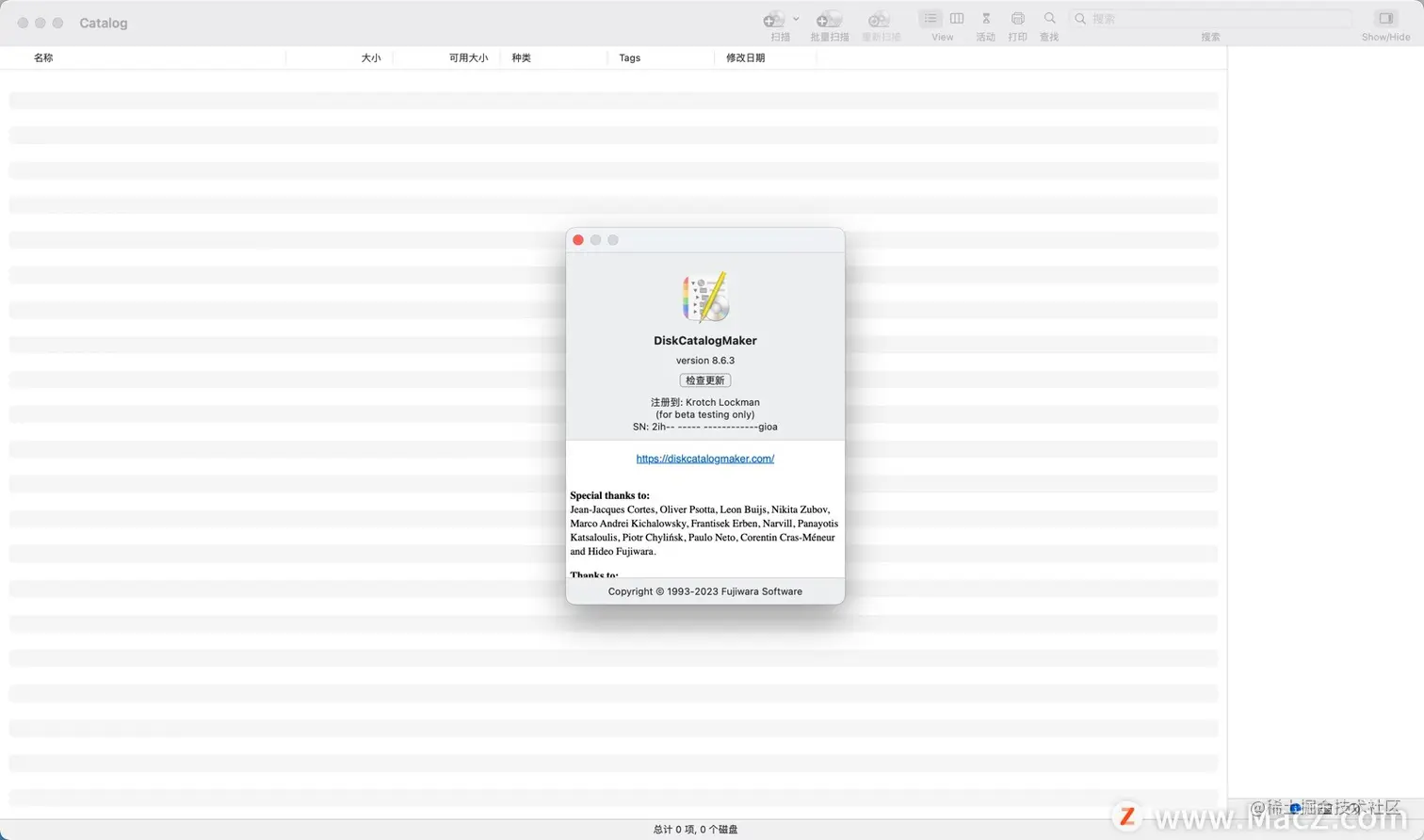Open the diskcatalogmaker.com link
1424x840 pixels.
[705, 459]
